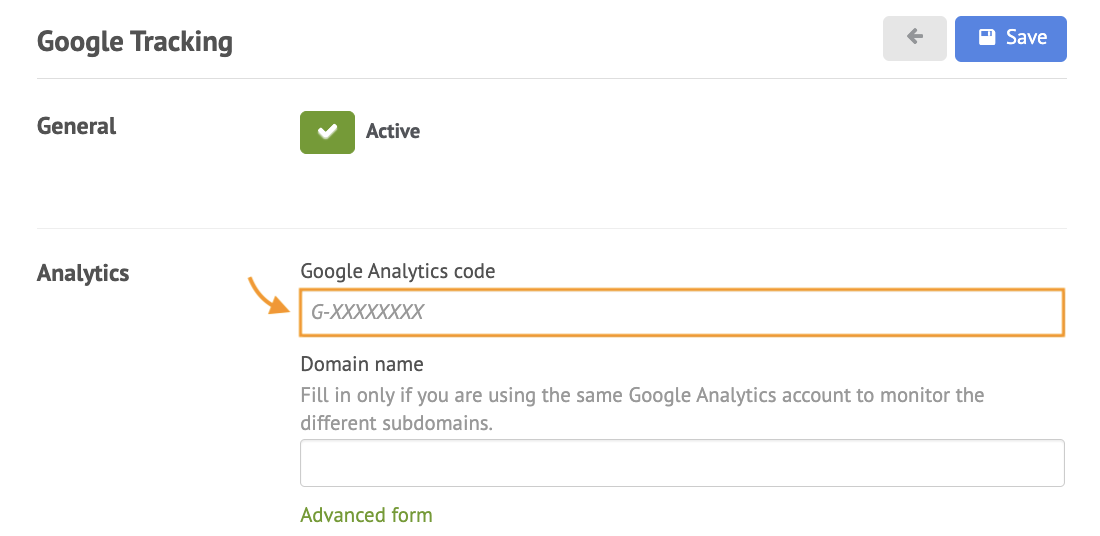Toggle tracking via the Active label text
Image resolution: width=1100 pixels, height=536 pixels.
(393, 131)
